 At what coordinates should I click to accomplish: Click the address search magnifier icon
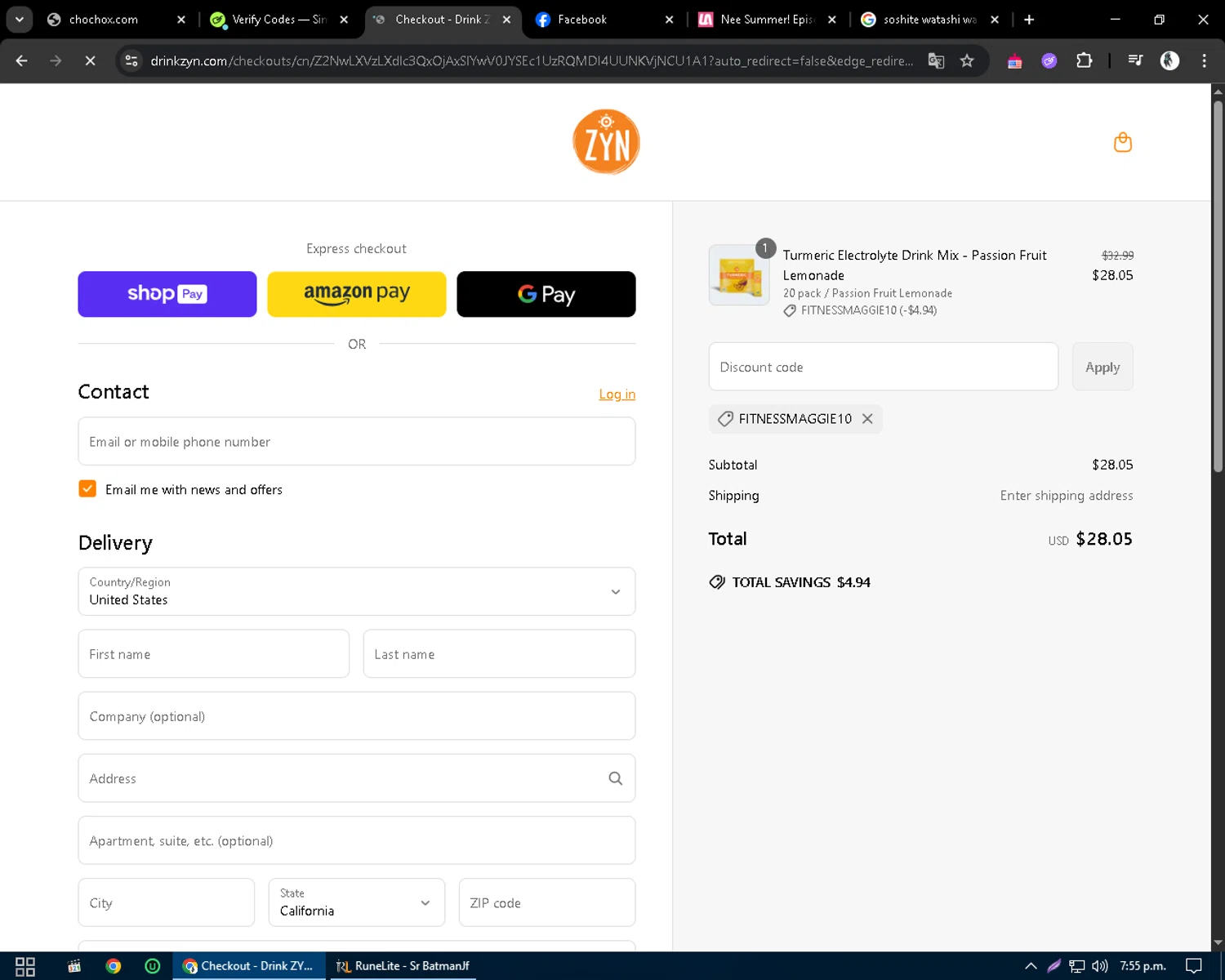[x=616, y=778]
